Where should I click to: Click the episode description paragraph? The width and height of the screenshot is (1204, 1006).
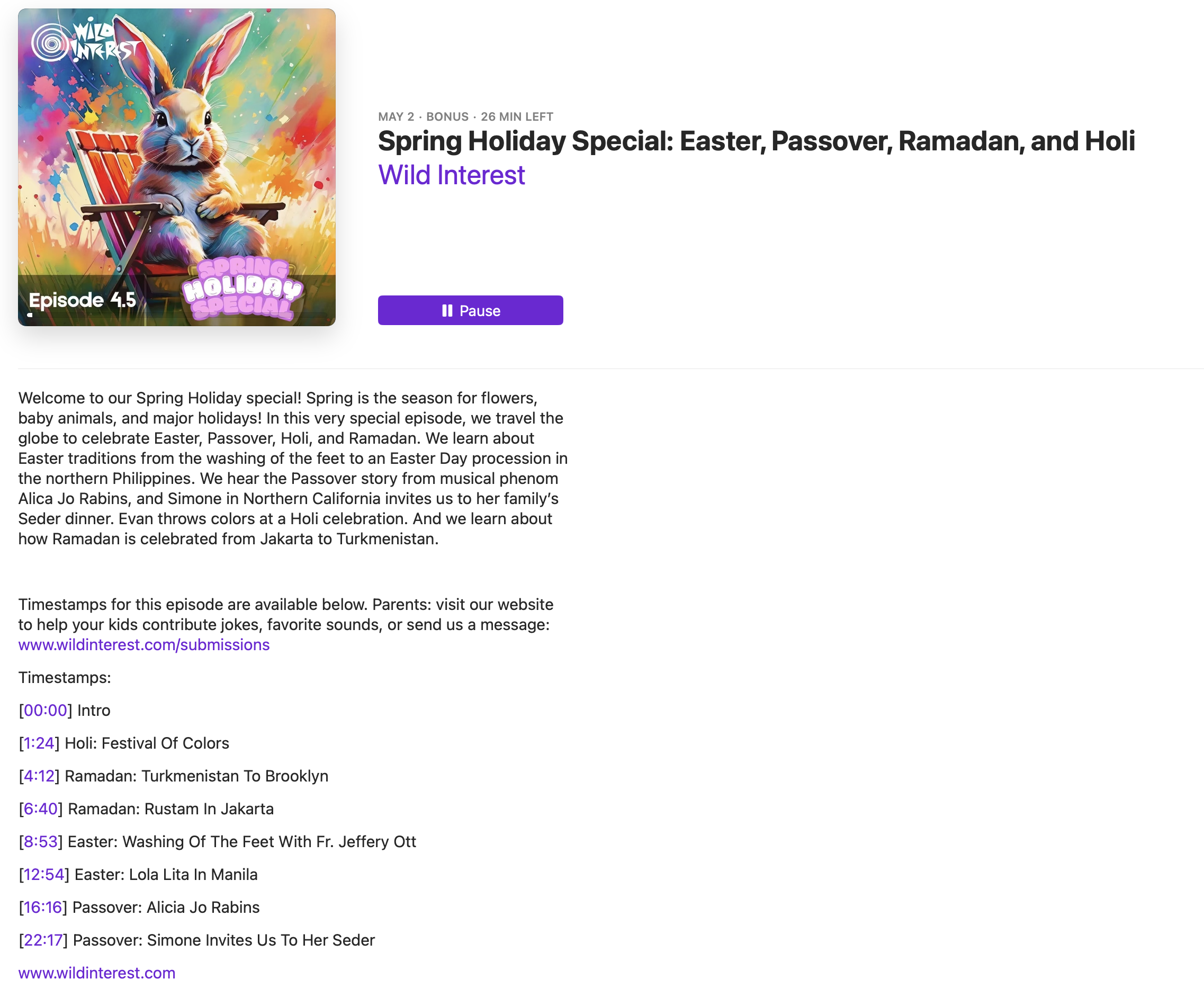[x=292, y=468]
